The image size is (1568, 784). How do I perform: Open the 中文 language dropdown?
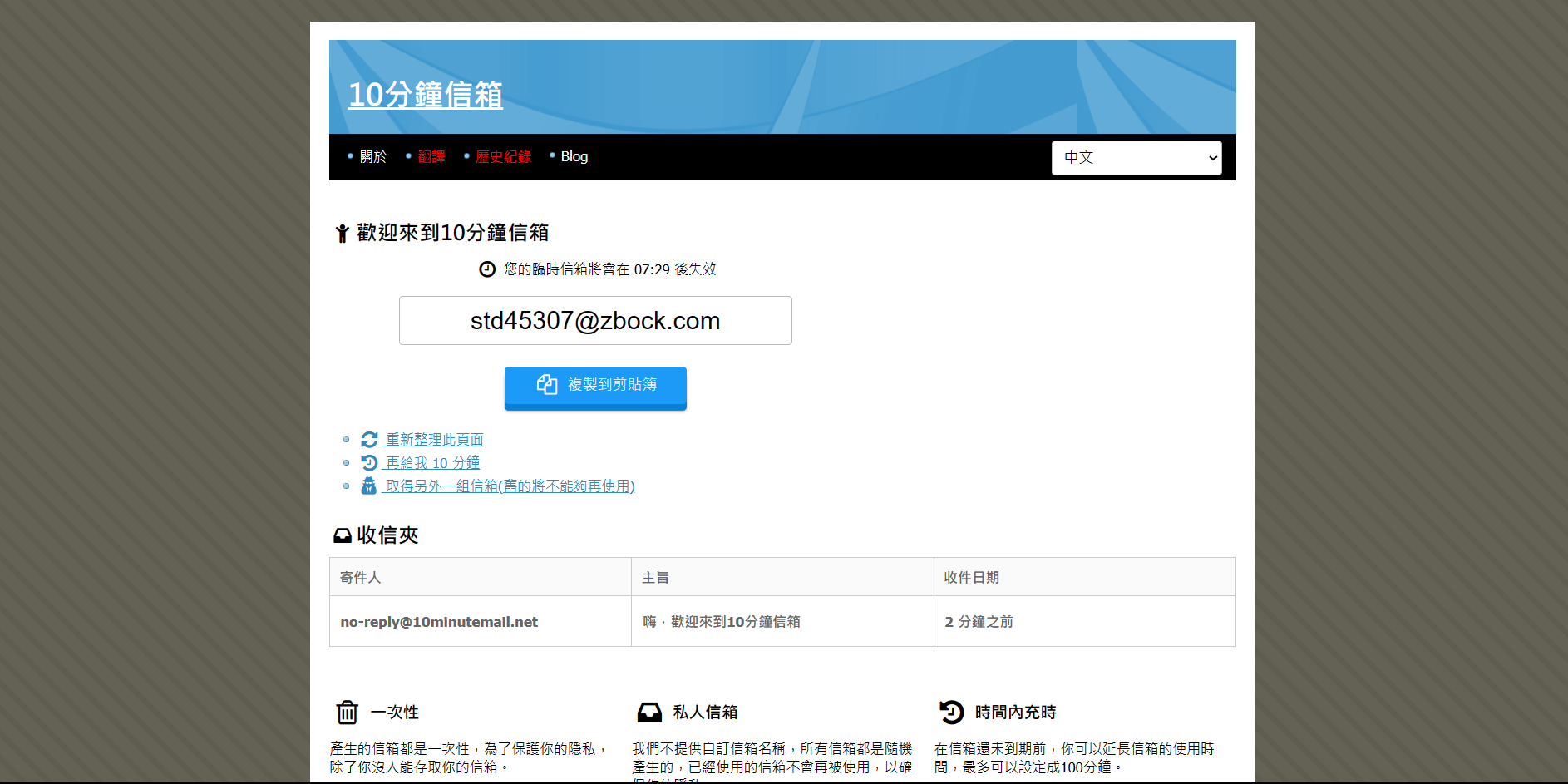pos(1136,158)
